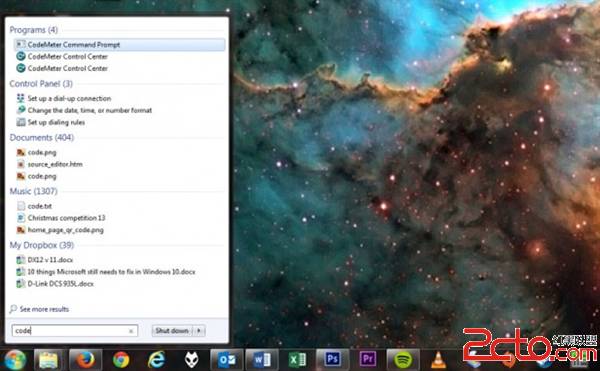Click See more results link
This screenshot has width=600, height=371.
(x=44, y=309)
